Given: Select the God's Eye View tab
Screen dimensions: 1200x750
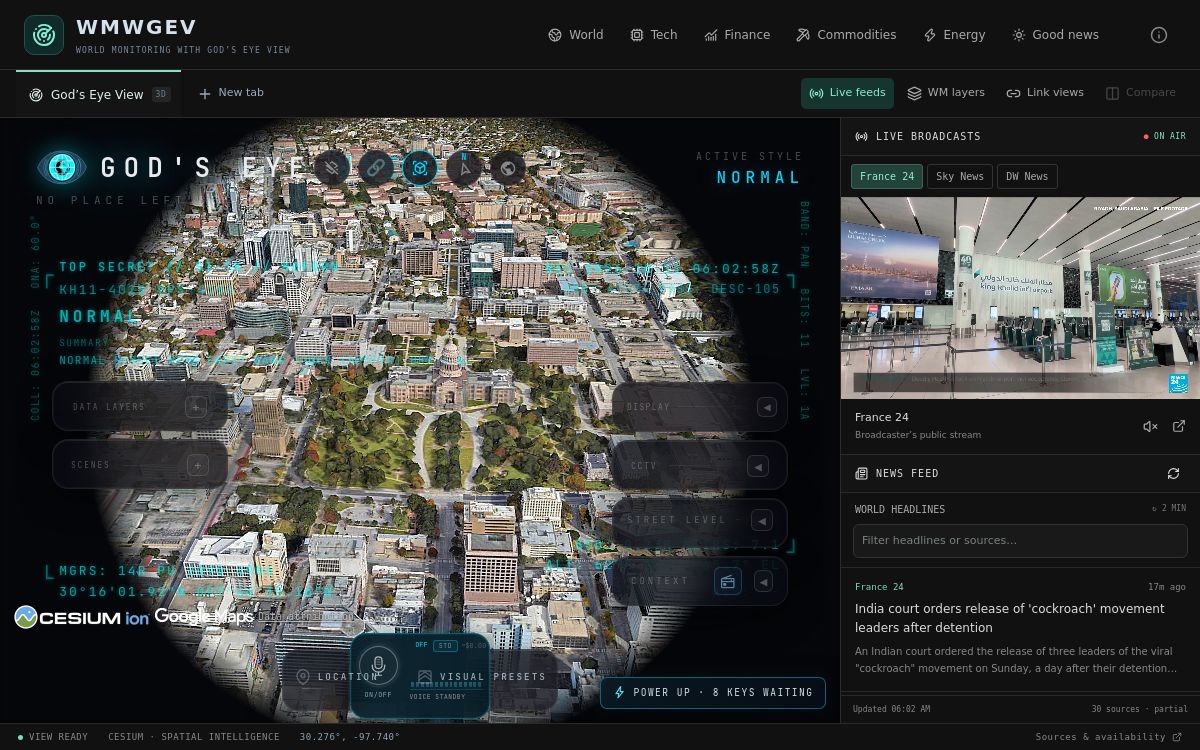Looking at the screenshot, I should click(x=98, y=95).
